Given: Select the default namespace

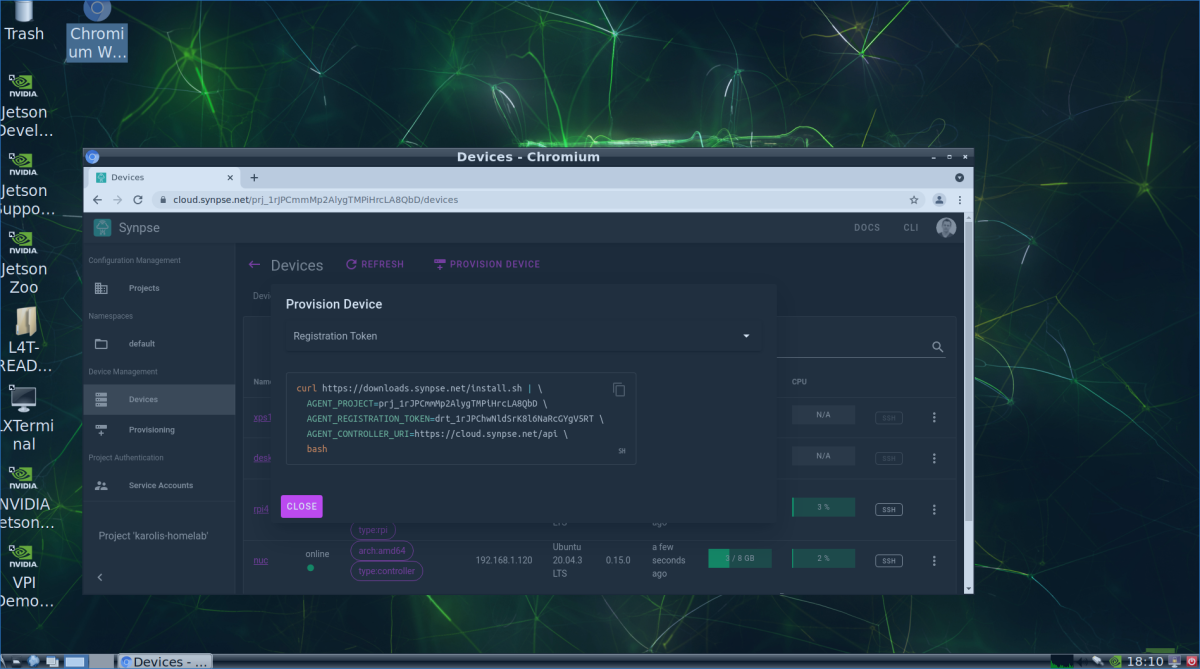Looking at the screenshot, I should click(x=141, y=344).
